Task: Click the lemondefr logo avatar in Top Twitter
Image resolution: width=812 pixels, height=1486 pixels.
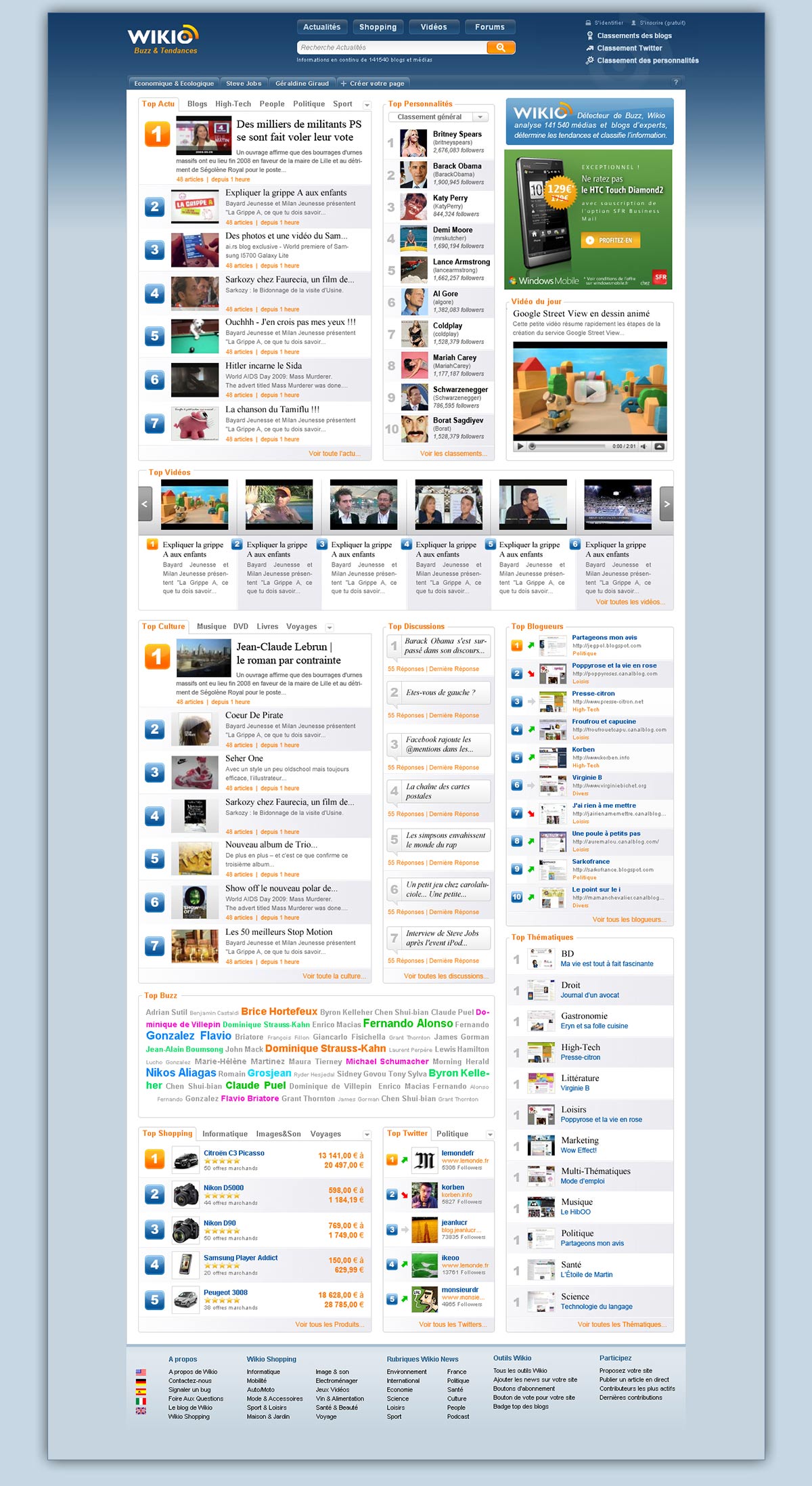Action: pos(424,1160)
